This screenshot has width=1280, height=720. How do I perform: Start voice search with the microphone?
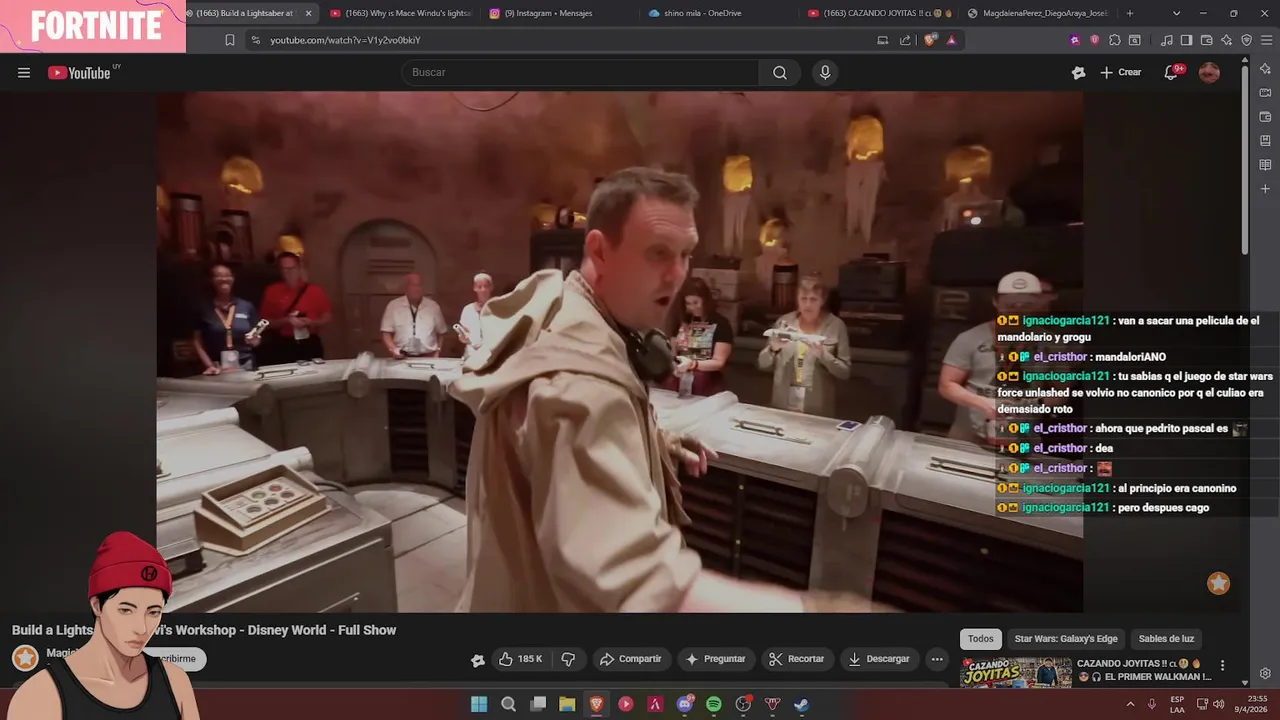(825, 72)
